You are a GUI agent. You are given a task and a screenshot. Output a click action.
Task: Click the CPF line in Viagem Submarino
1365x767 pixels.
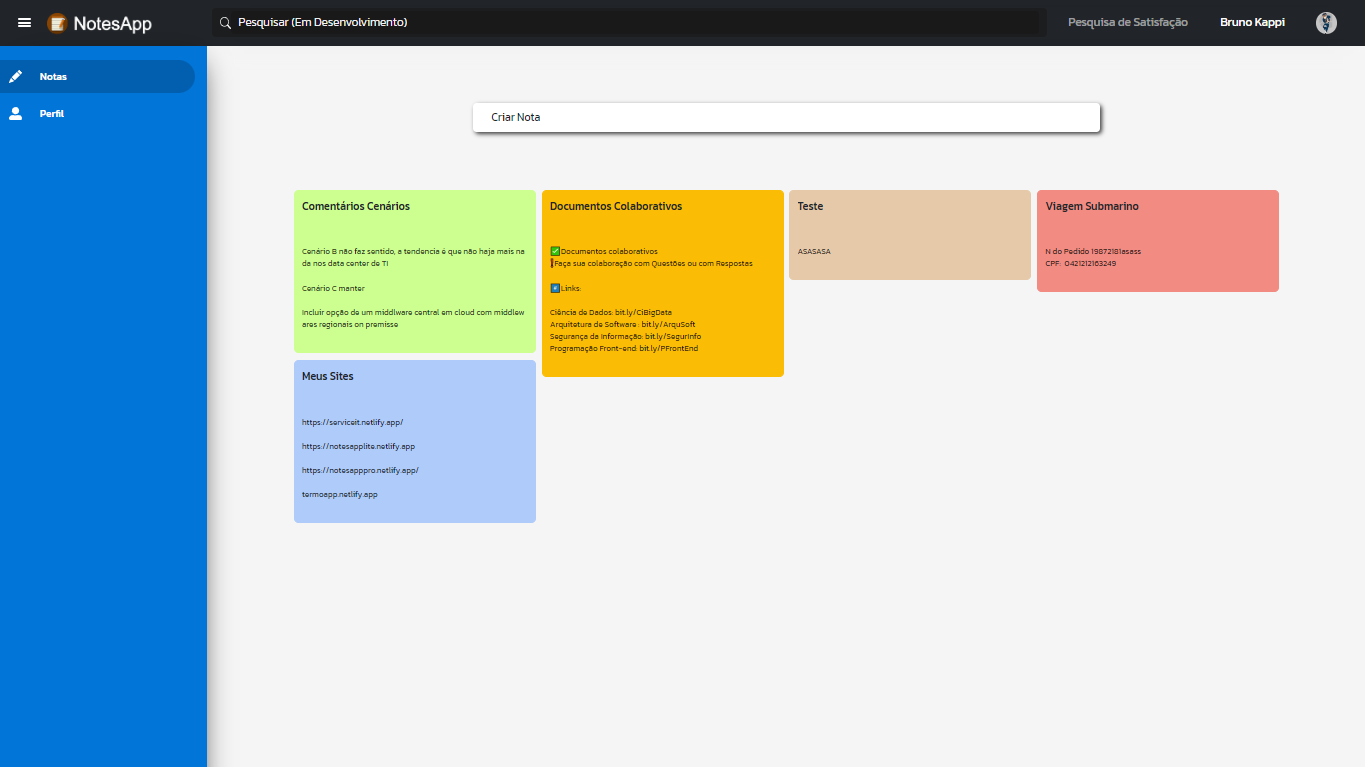click(1081, 263)
